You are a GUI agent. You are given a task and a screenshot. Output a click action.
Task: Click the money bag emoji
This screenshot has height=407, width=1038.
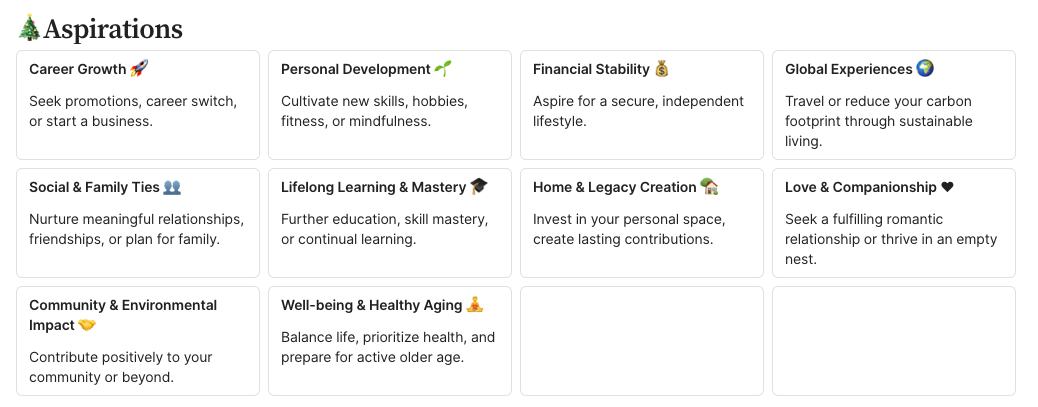pyautogui.click(x=661, y=69)
